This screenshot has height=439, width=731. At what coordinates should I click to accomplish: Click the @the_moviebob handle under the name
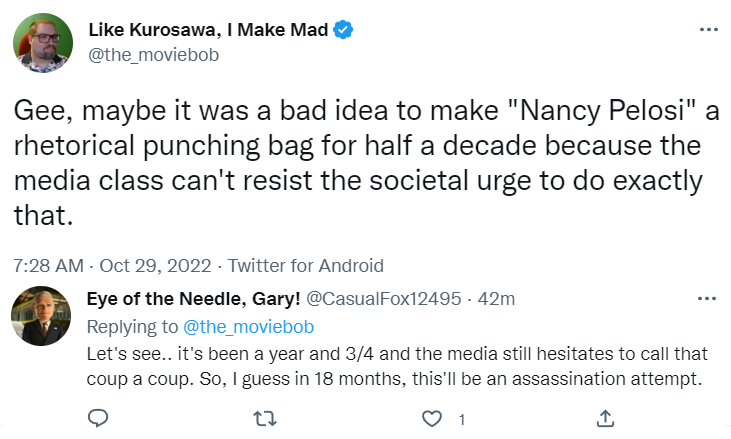(153, 54)
